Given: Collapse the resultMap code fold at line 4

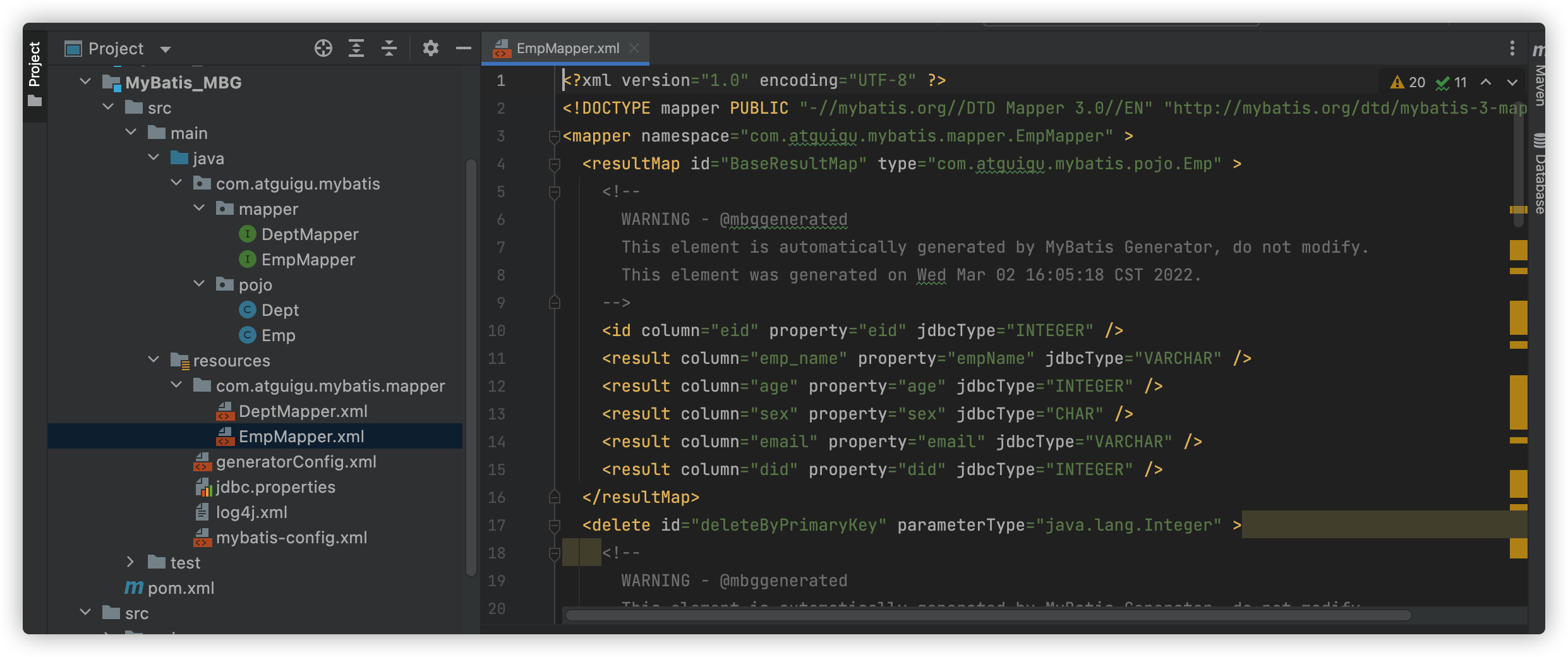Looking at the screenshot, I should tap(554, 164).
